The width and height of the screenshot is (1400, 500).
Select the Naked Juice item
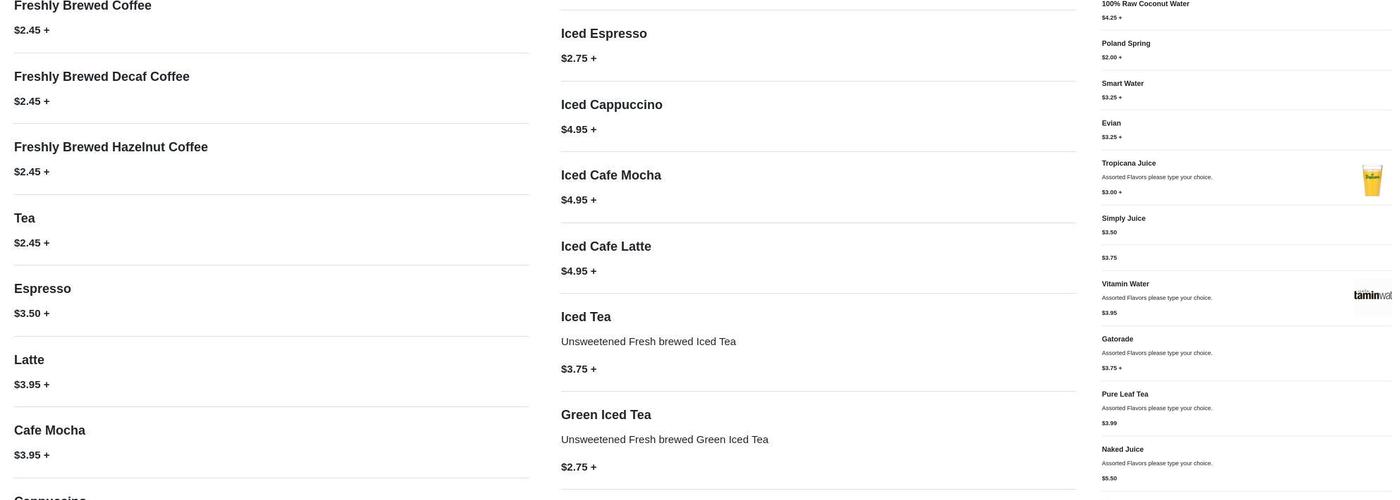coord(1123,450)
